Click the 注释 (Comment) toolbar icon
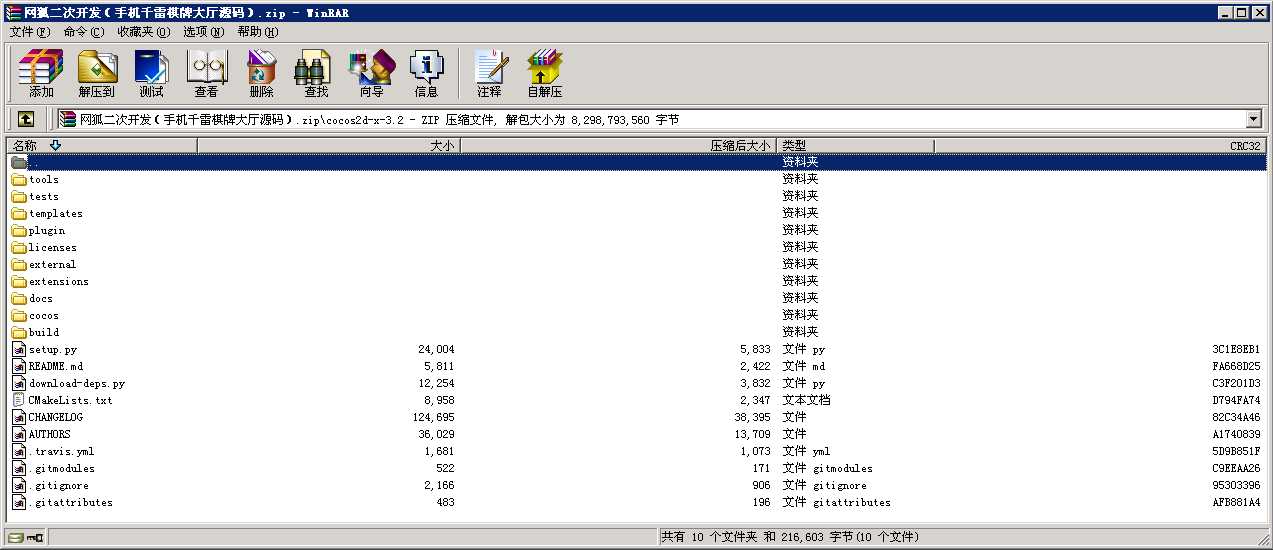 [x=489, y=73]
